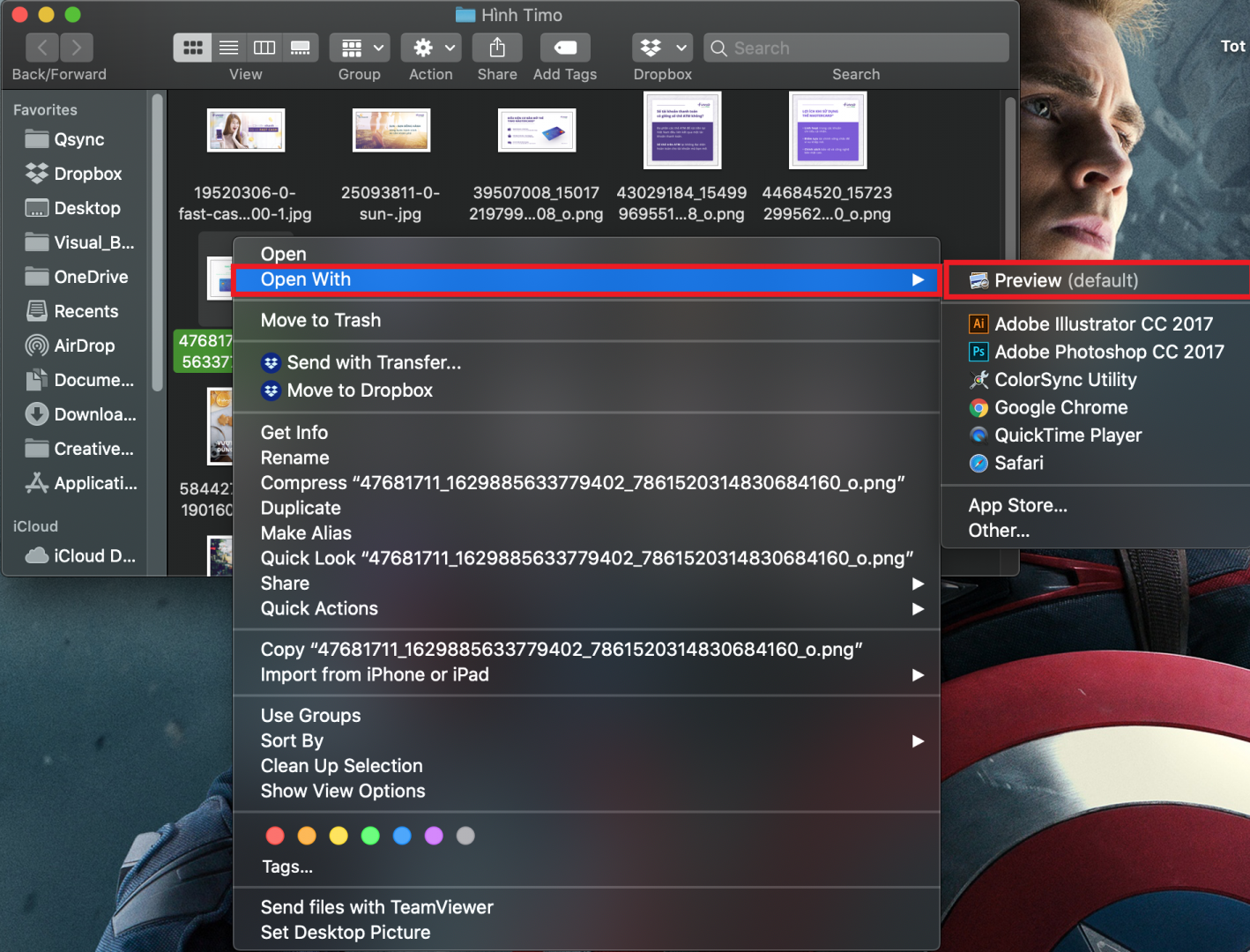This screenshot has width=1250, height=952.
Task: Click the Add Tags toolbar icon
Action: 565,48
